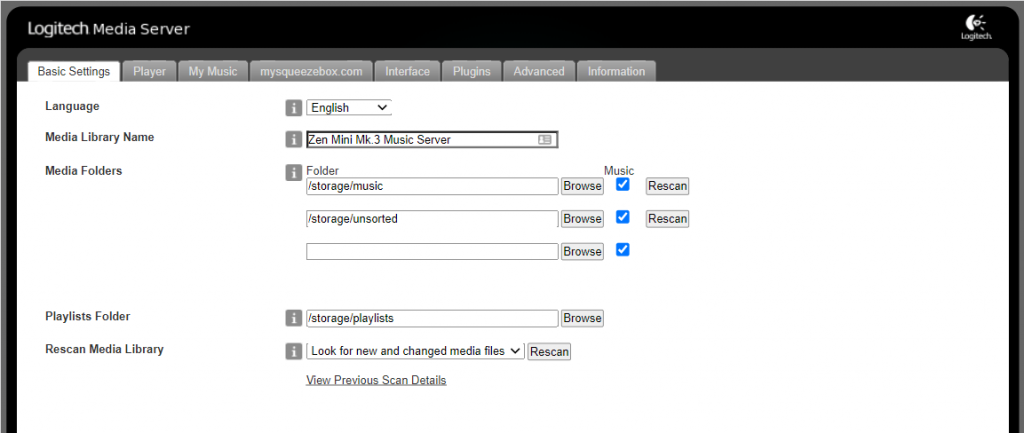Click the Logitech Media Server title
1024x433 pixels.
point(108,29)
